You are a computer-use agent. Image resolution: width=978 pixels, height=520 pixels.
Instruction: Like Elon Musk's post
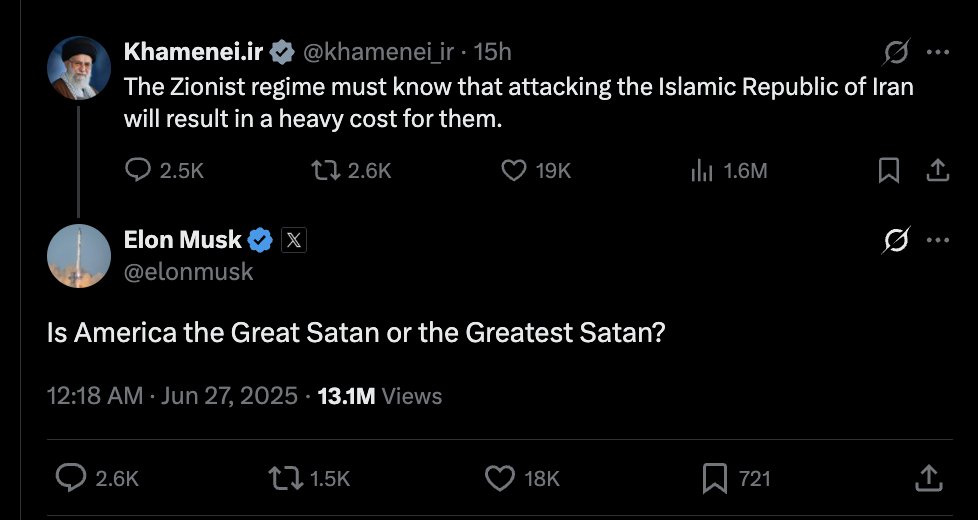[499, 479]
